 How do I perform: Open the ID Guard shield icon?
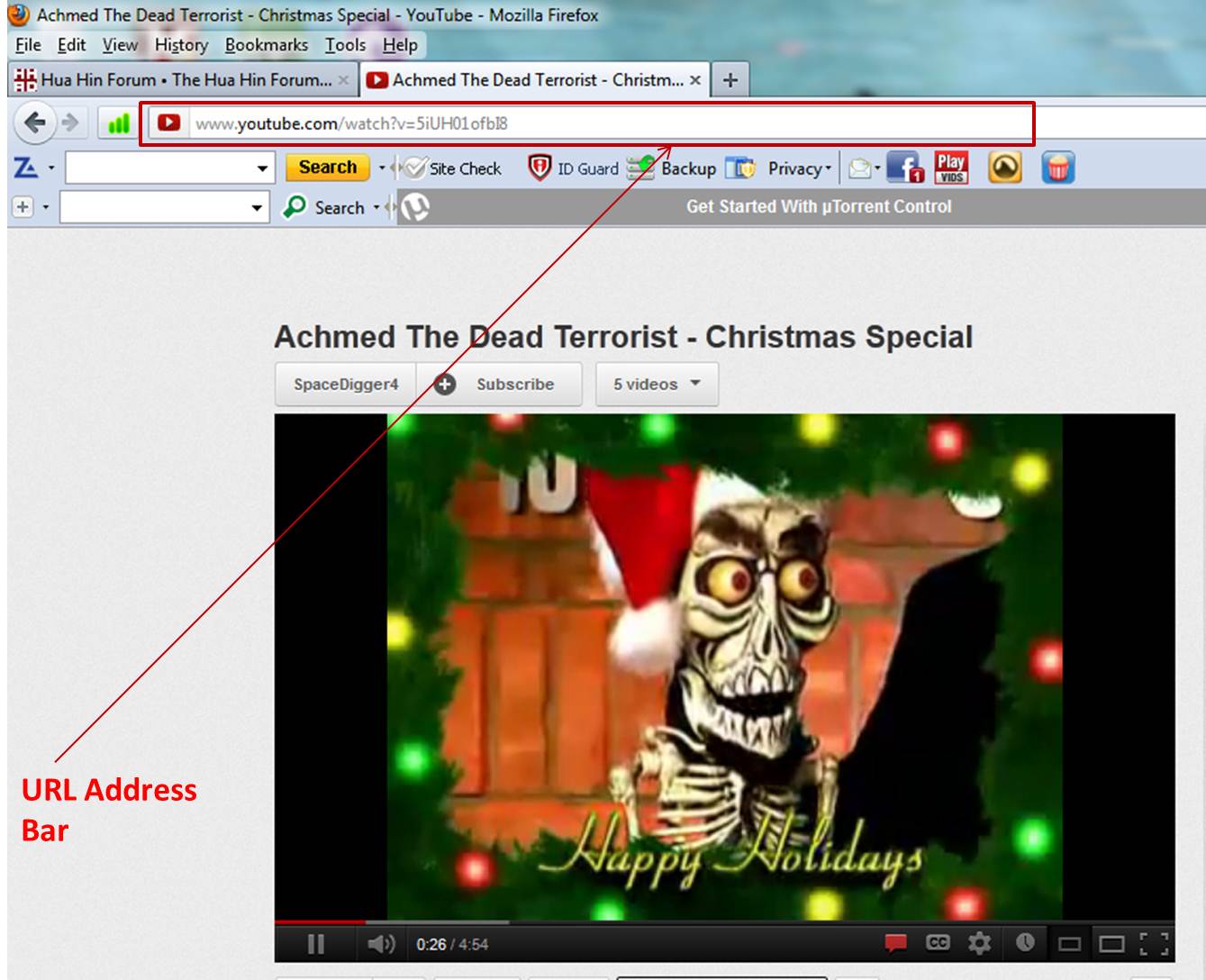[x=539, y=168]
